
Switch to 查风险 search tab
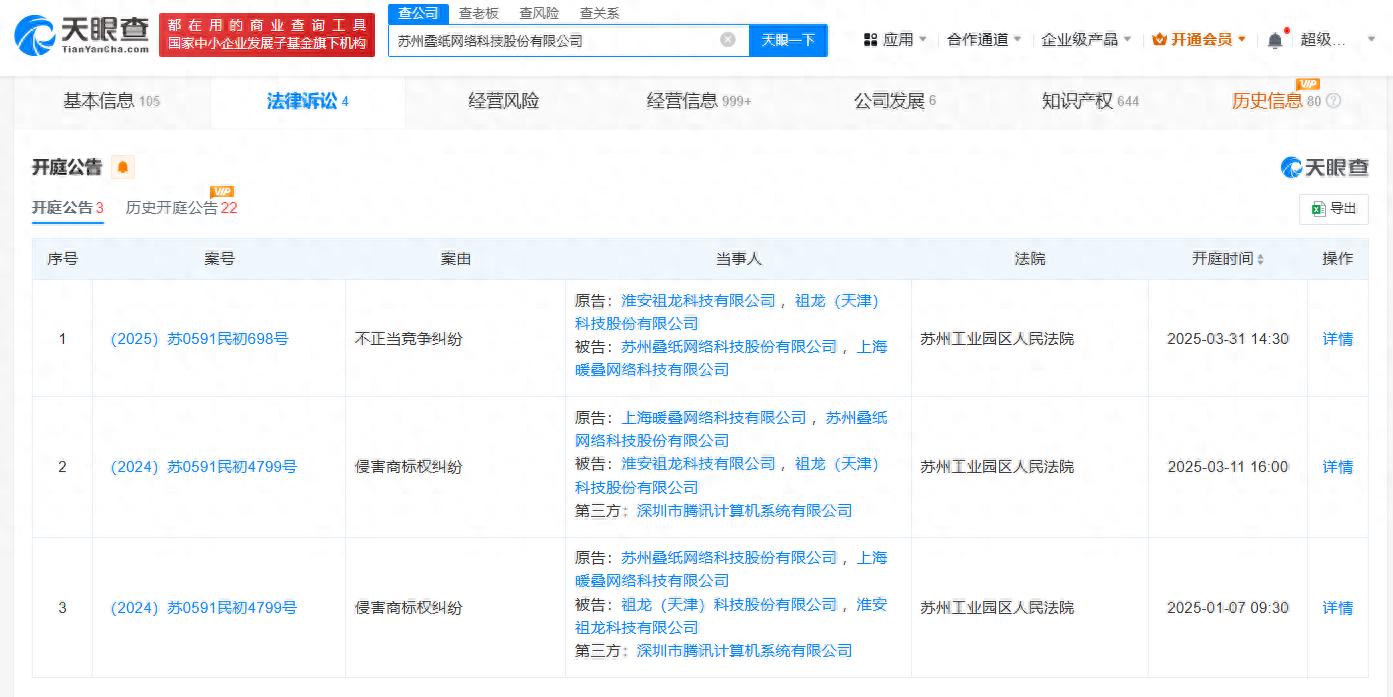[x=539, y=13]
